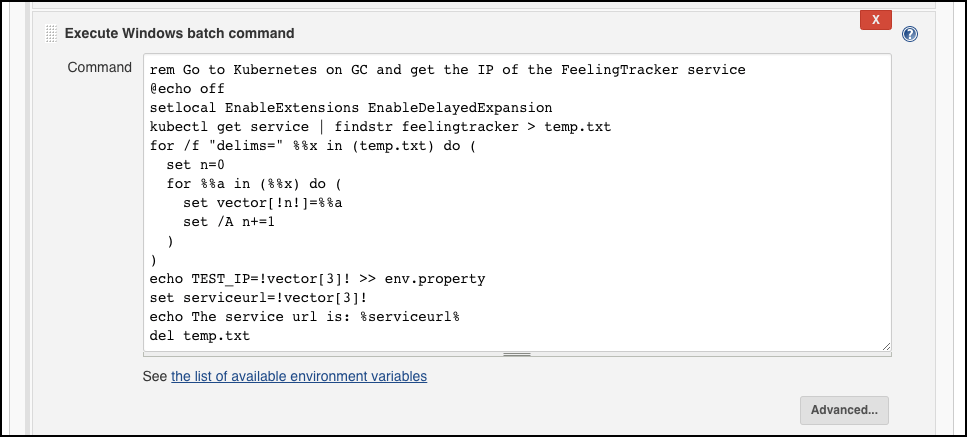This screenshot has height=437, width=967.
Task: Click the textarea bottom resize bar
Action: coord(517,354)
